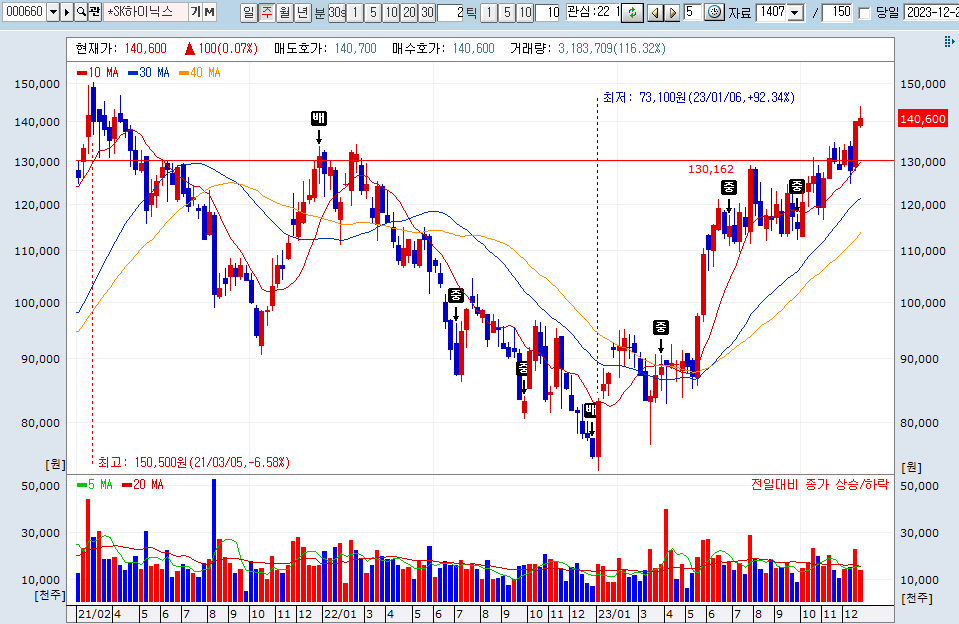959x624 pixels.
Task: Click the tick count input showing 10
Action: (x=547, y=12)
